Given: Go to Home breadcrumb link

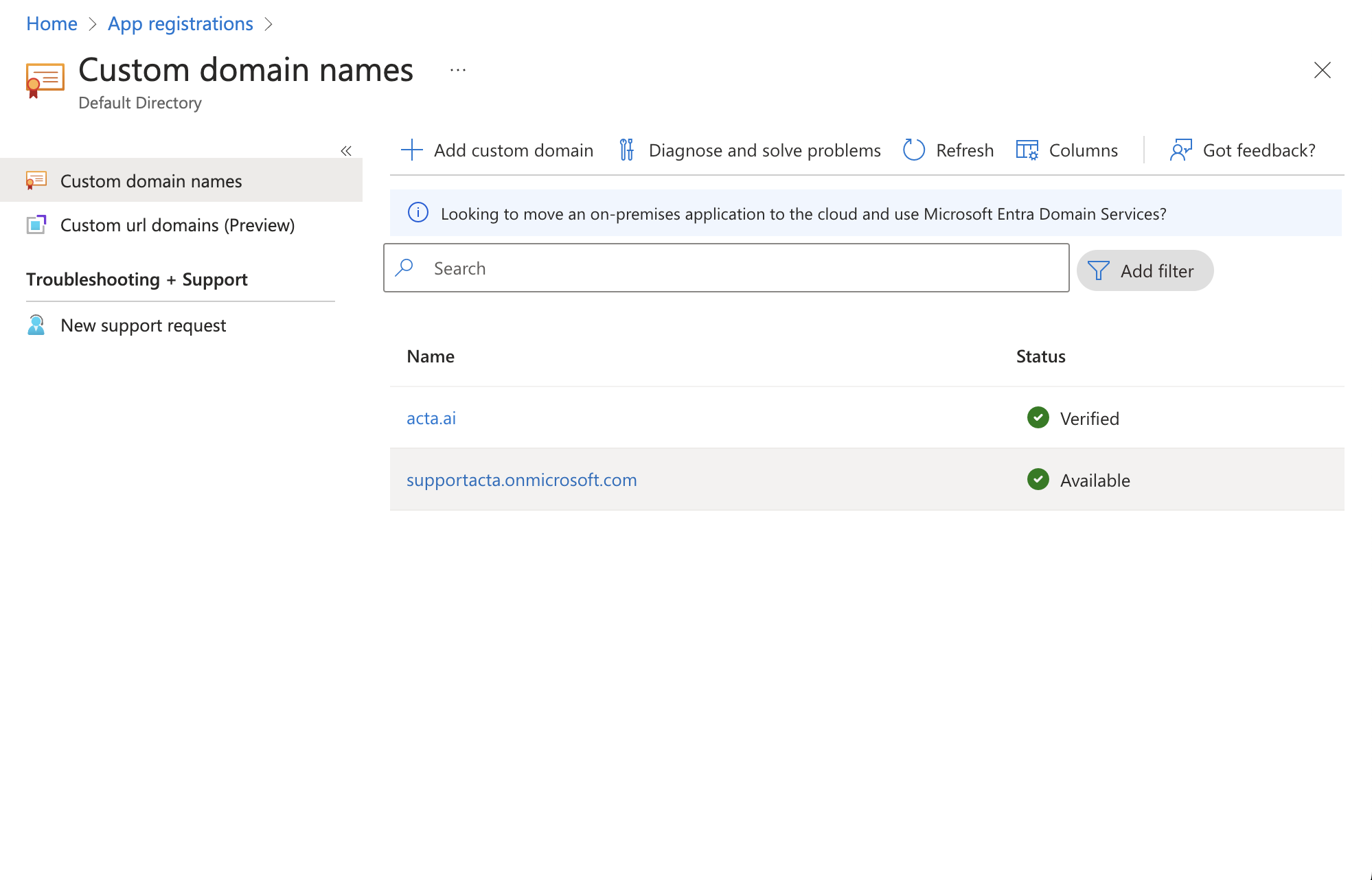Looking at the screenshot, I should point(52,24).
